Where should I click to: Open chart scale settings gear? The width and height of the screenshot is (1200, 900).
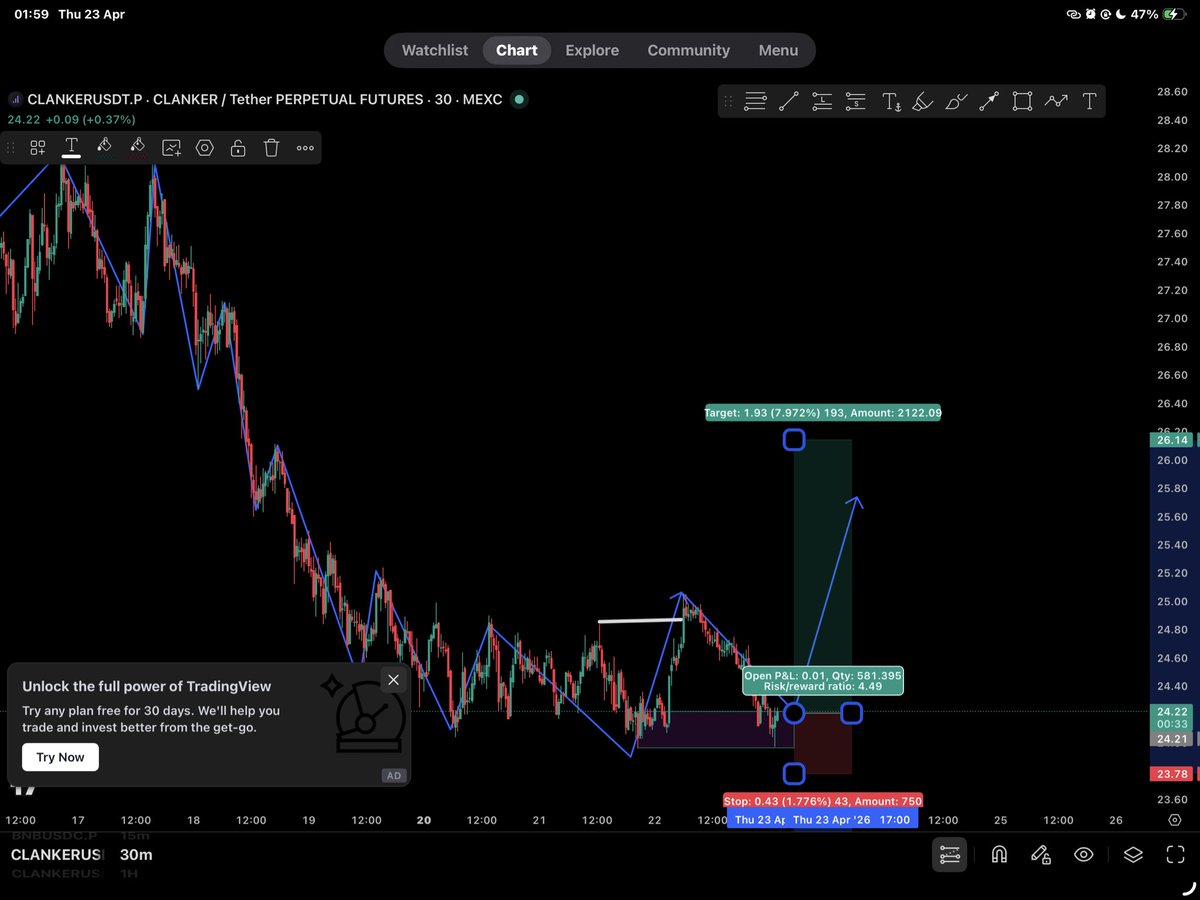pos(1174,820)
